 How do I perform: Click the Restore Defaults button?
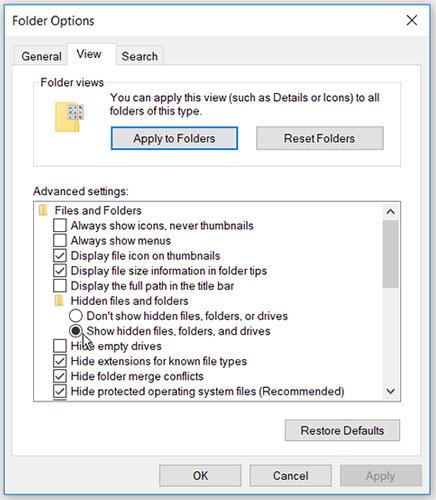[342, 430]
